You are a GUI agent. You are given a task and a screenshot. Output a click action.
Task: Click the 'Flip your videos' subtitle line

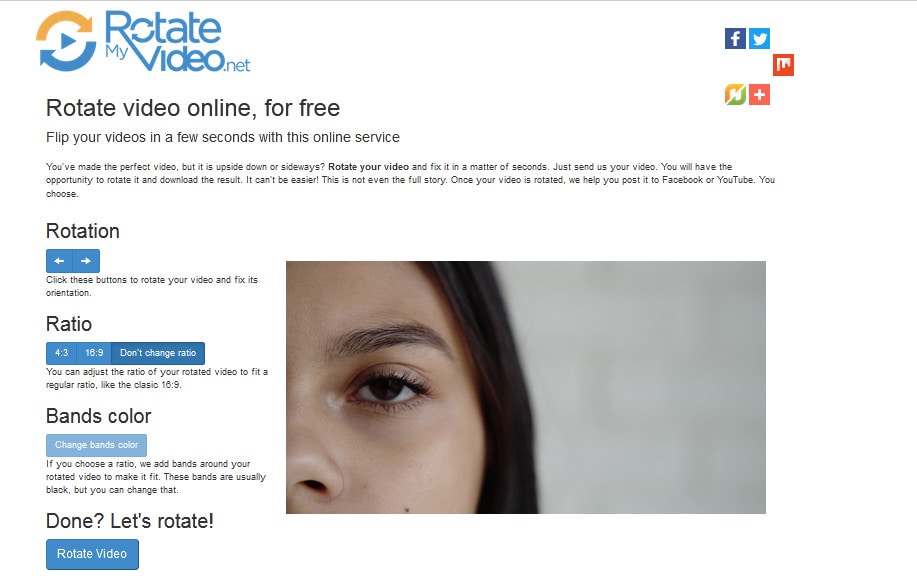click(223, 137)
